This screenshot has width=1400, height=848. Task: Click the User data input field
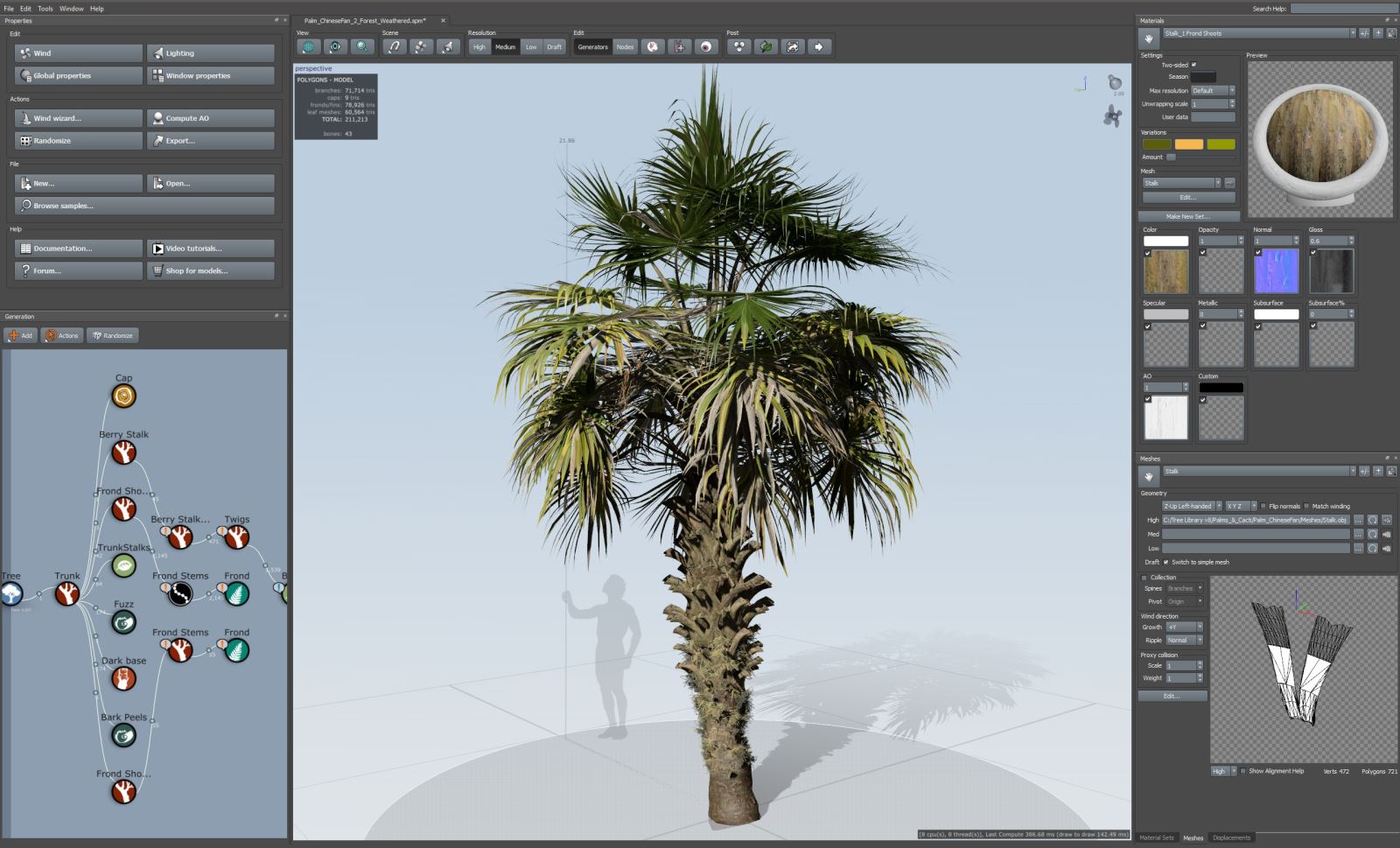[x=1213, y=116]
